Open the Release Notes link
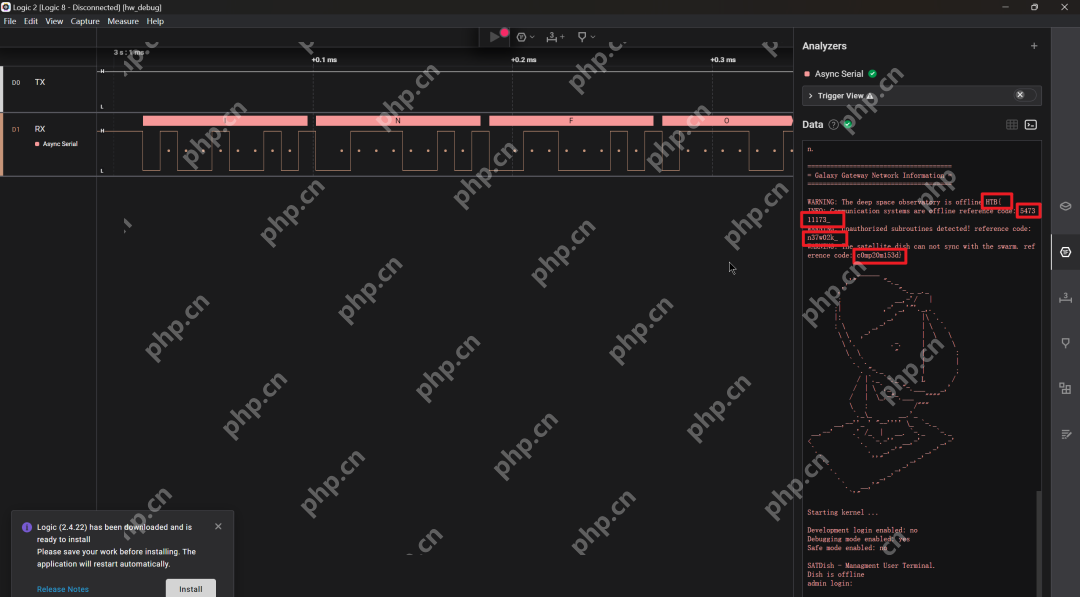 pyautogui.click(x=63, y=589)
